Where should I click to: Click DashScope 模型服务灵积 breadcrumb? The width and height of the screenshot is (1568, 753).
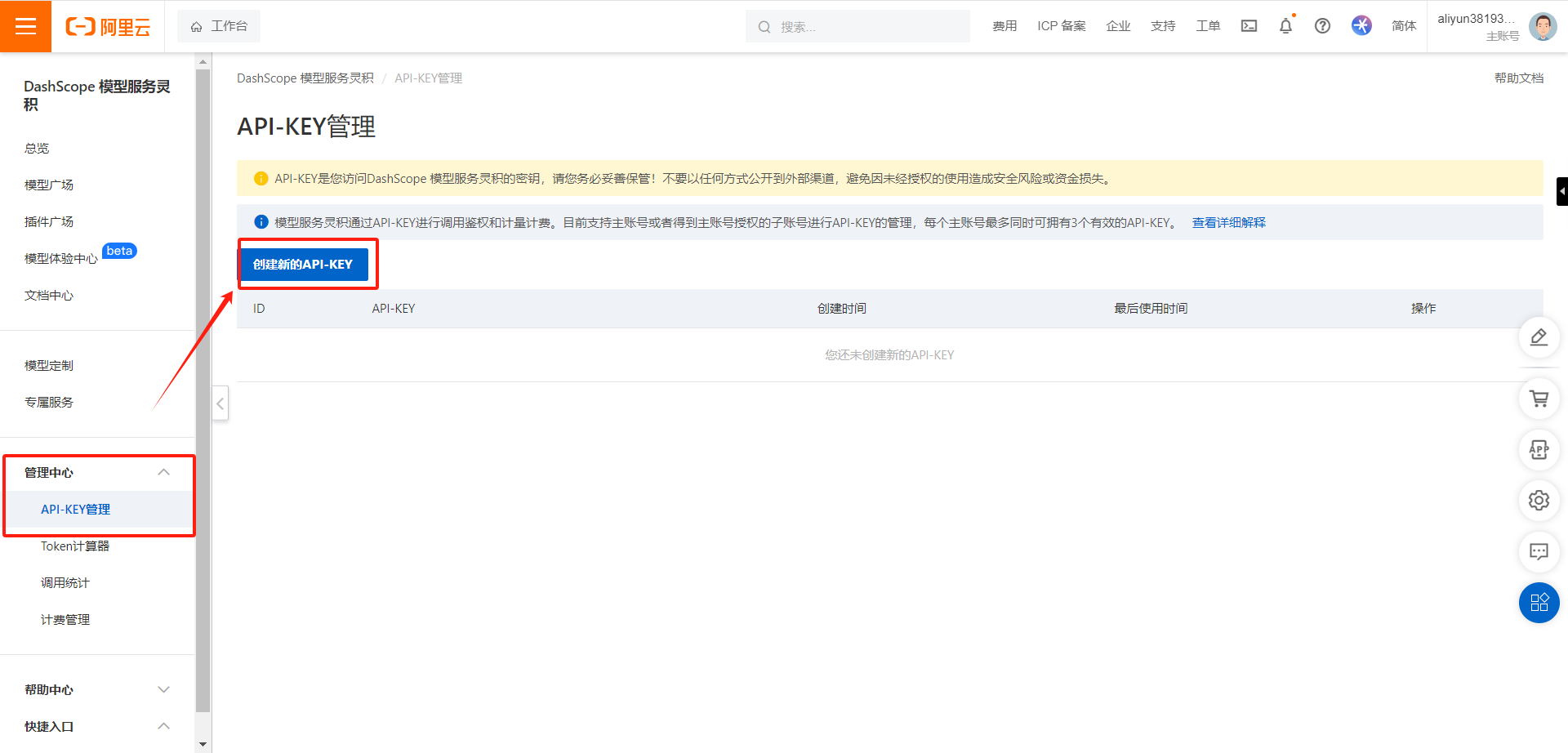click(x=305, y=78)
